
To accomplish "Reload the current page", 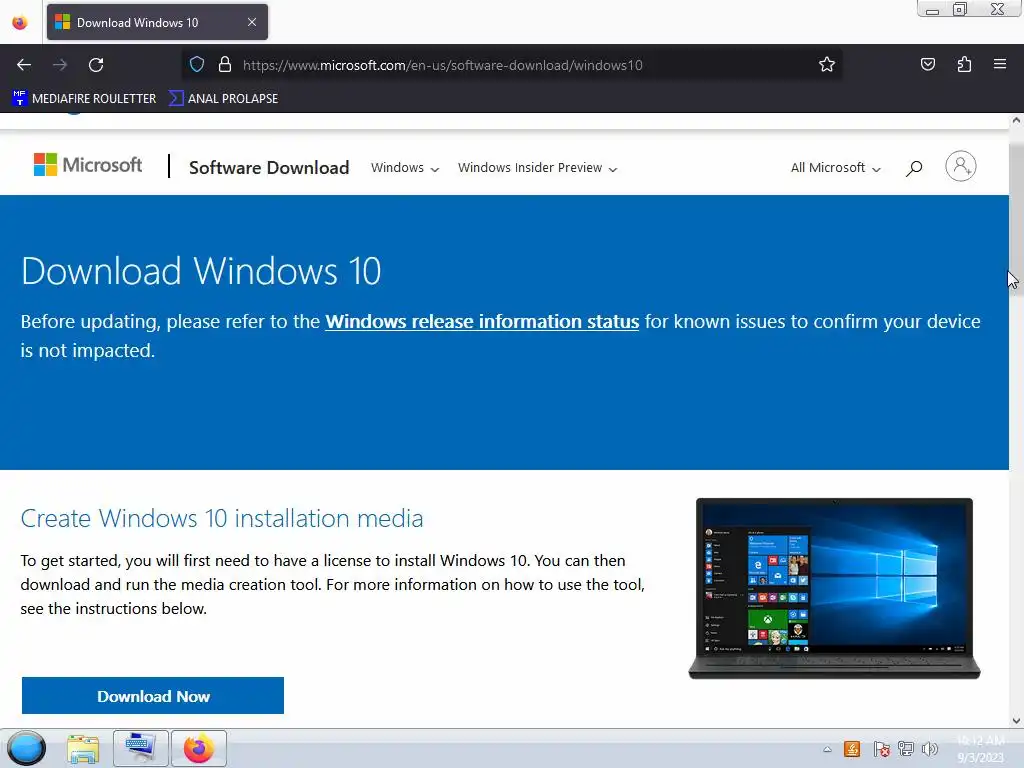I will coord(96,65).
